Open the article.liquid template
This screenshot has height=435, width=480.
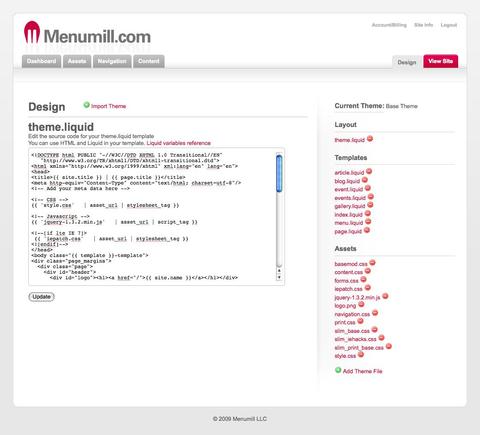click(349, 173)
